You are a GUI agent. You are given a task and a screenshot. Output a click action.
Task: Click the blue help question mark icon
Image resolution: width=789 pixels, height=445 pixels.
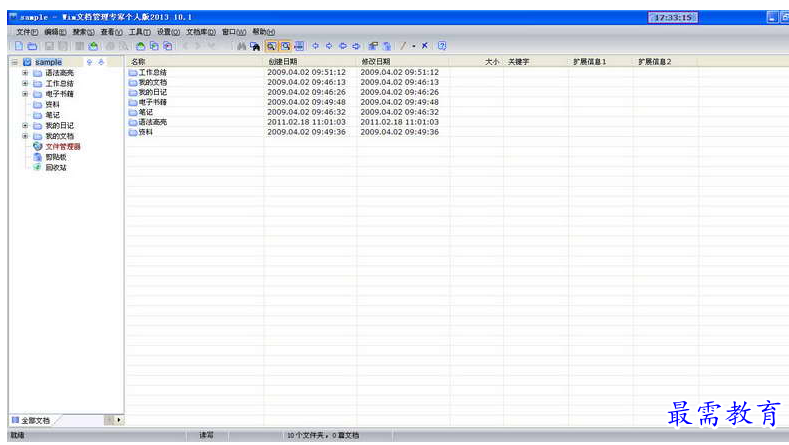(x=442, y=46)
